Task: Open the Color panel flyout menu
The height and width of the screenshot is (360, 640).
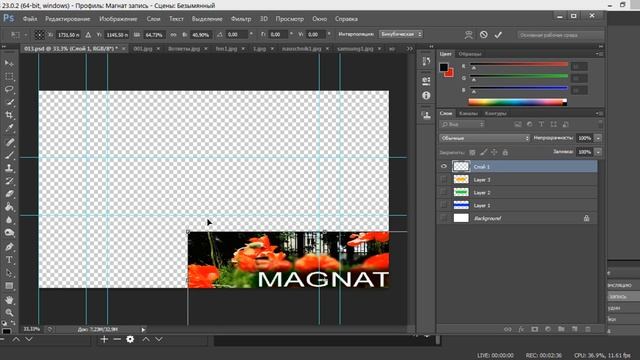Action: pos(599,54)
